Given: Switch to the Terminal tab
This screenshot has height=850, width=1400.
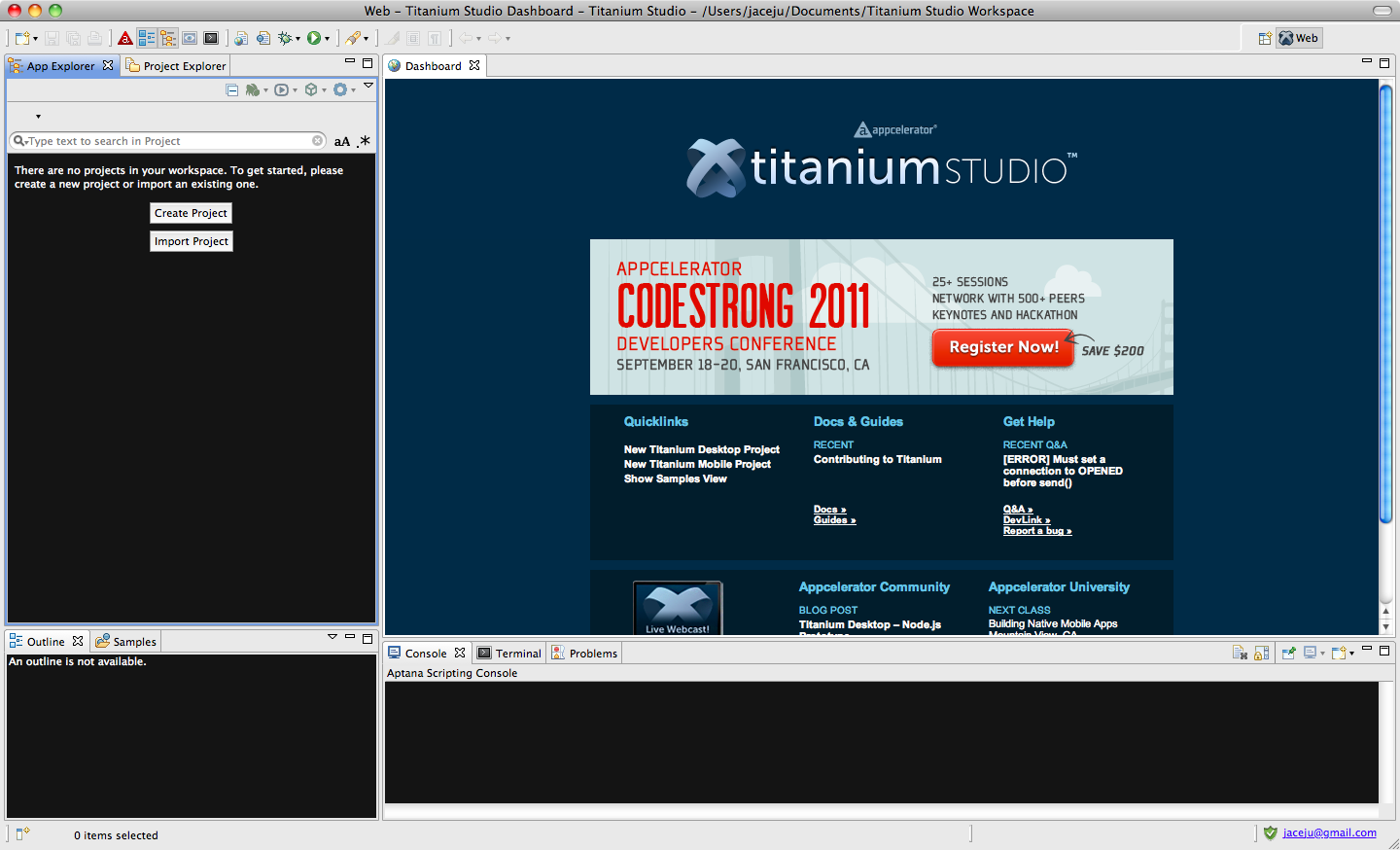Looking at the screenshot, I should pyautogui.click(x=509, y=654).
